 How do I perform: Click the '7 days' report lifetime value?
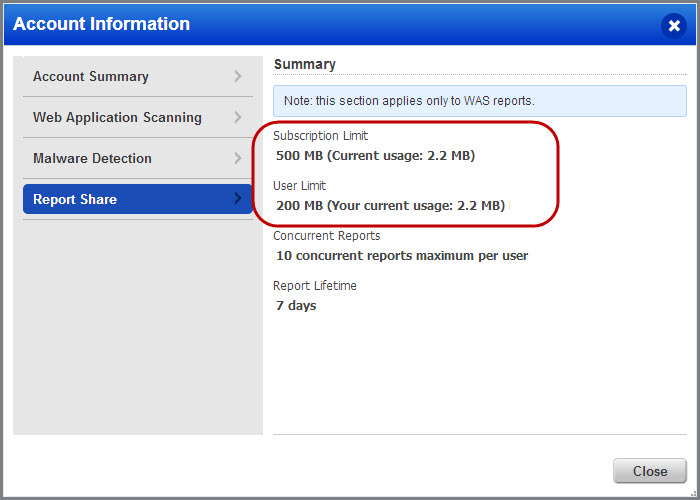click(296, 306)
